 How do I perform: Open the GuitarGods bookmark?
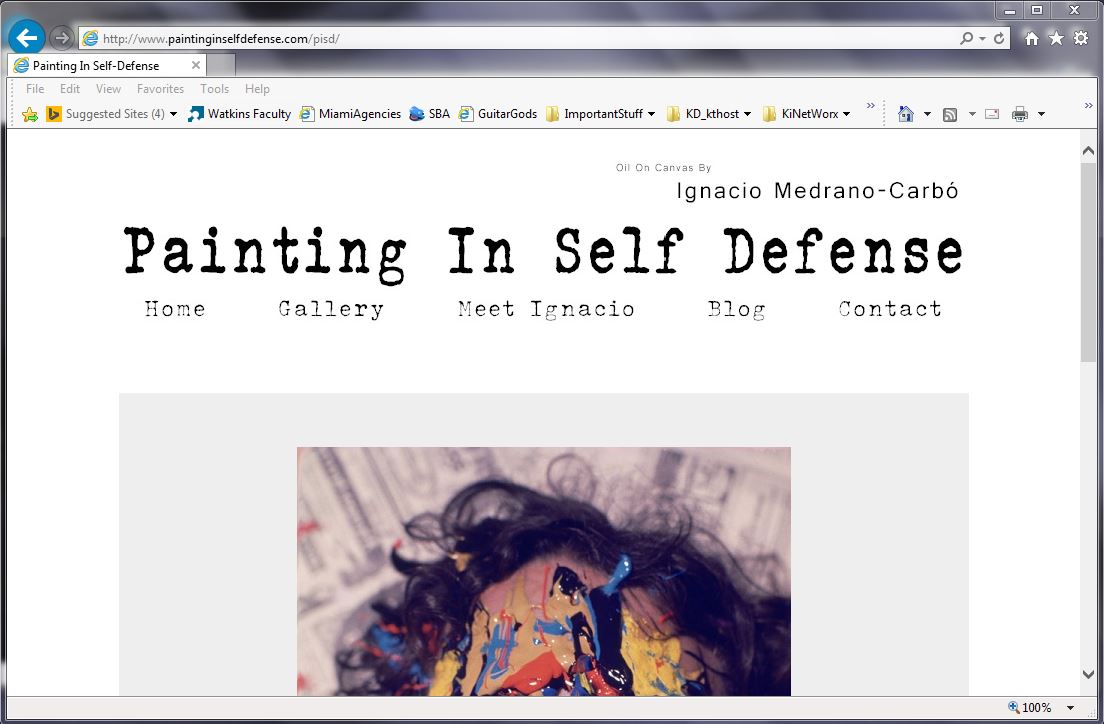click(498, 114)
